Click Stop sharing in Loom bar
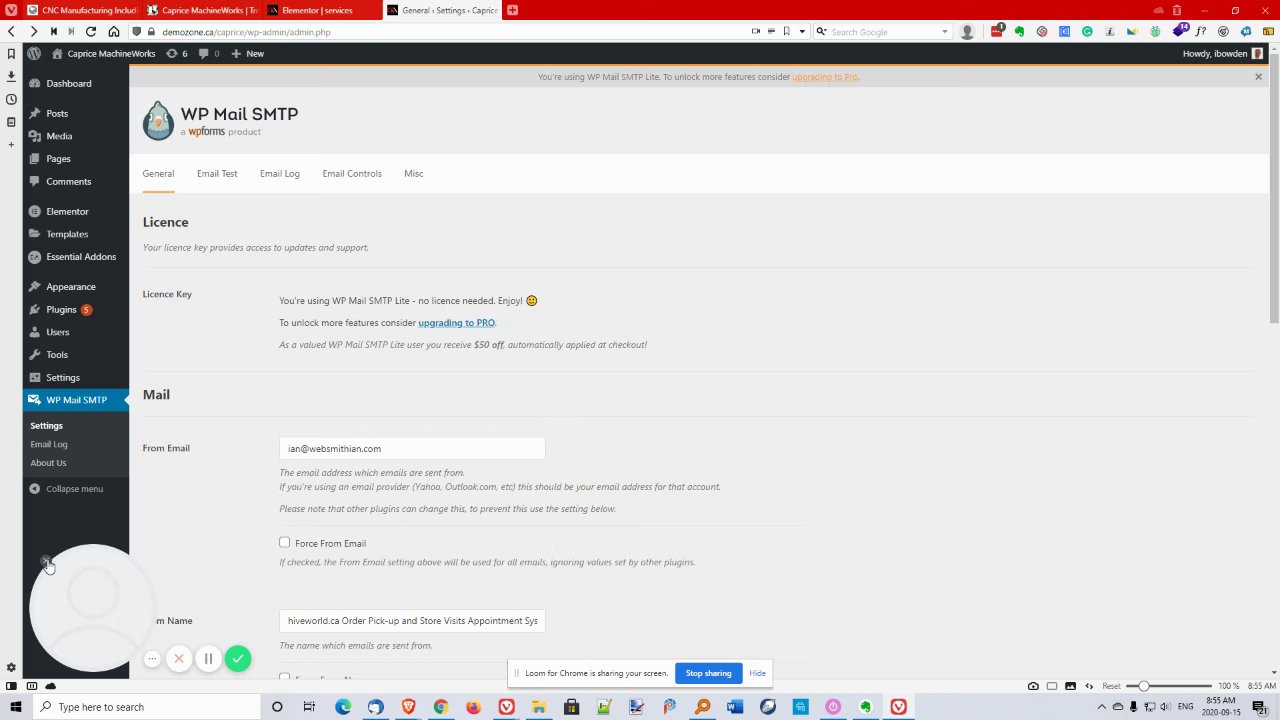Image resolution: width=1280 pixels, height=720 pixels. [x=708, y=673]
